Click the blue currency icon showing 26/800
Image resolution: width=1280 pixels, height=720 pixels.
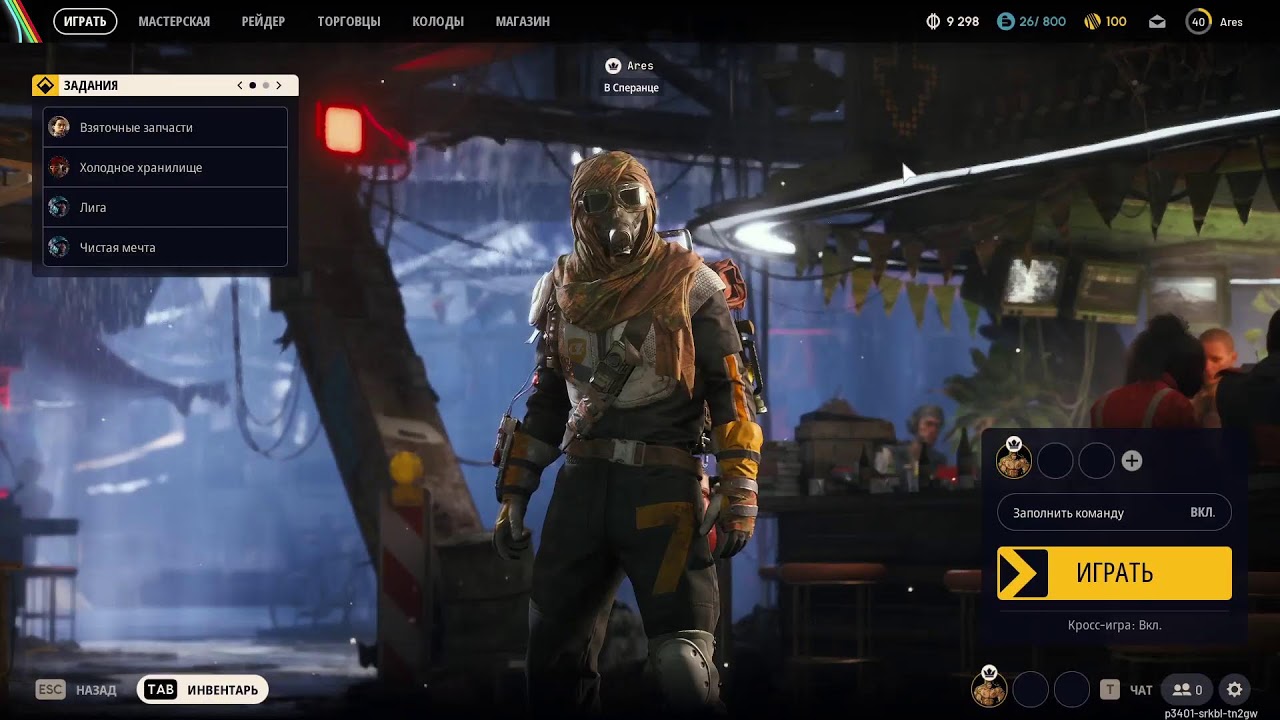click(x=1006, y=21)
